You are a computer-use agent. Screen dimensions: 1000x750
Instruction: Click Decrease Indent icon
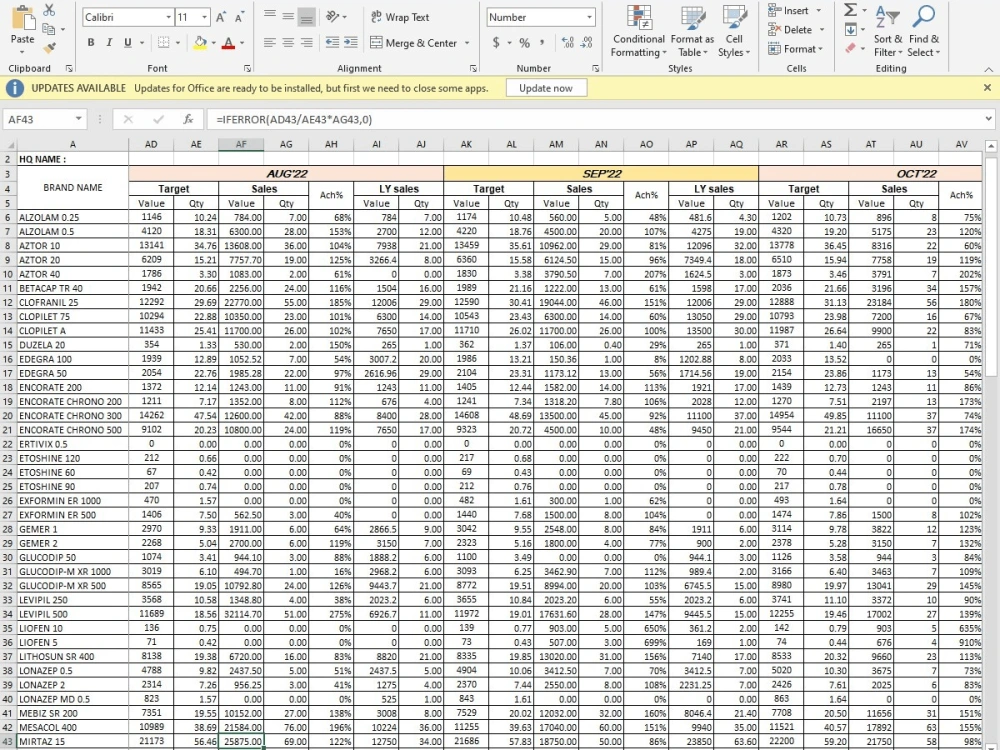(332, 43)
